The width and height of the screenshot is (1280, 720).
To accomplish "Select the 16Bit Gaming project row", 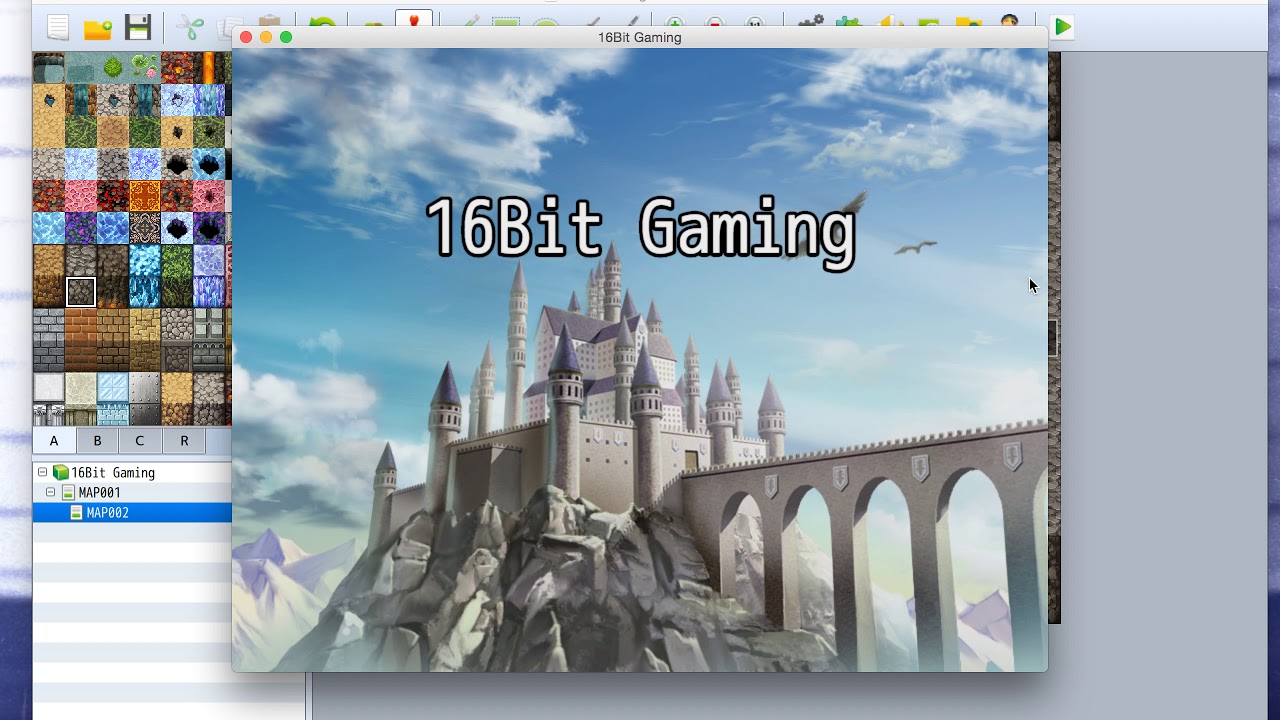I will coord(132,473).
